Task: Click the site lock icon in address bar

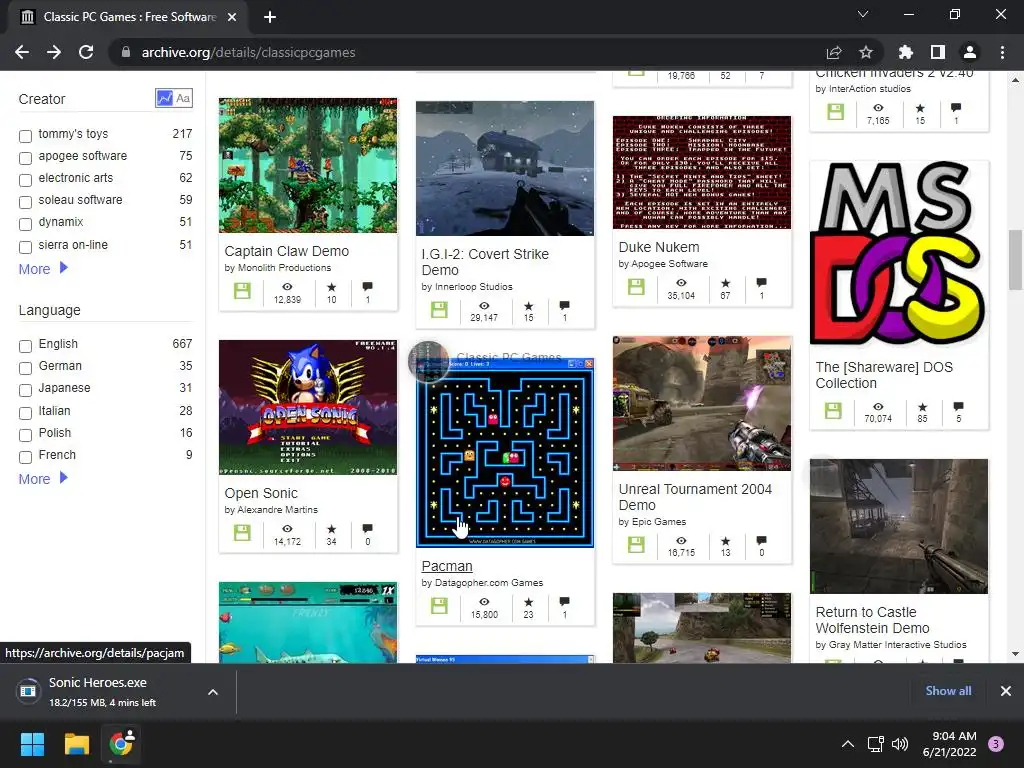Action: point(126,52)
